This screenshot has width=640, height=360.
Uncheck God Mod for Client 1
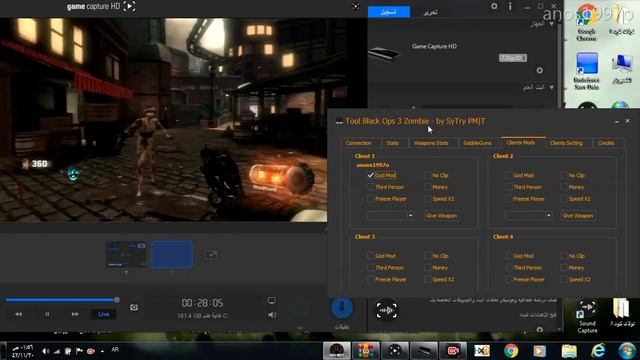pos(370,175)
